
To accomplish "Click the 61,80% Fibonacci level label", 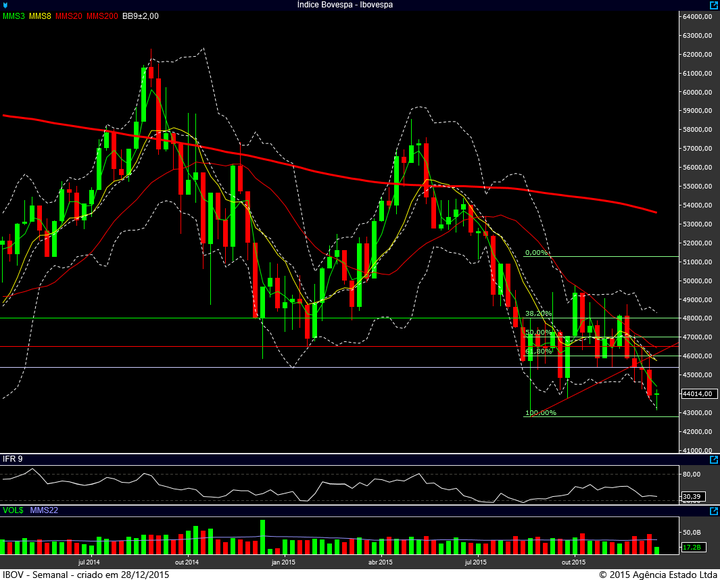I will [538, 351].
